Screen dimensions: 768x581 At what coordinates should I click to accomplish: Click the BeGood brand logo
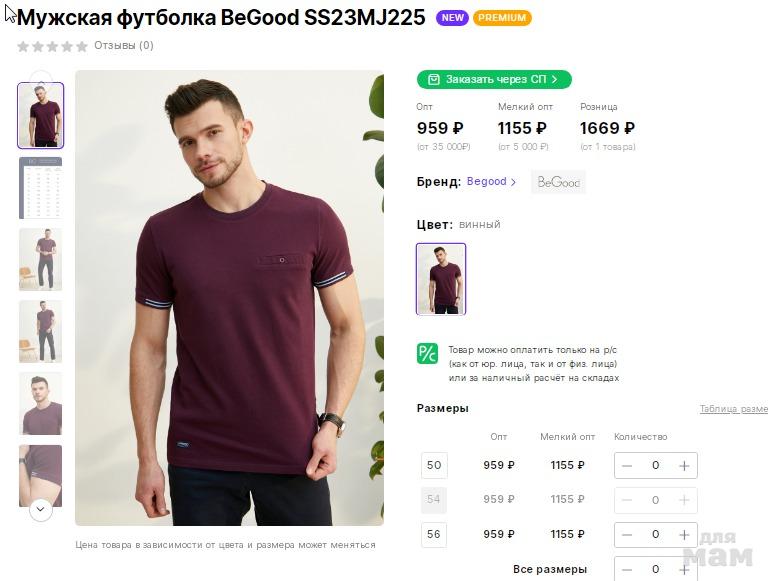point(558,182)
